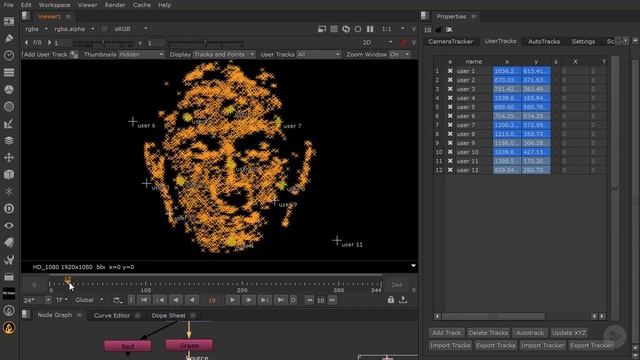Open the Global frame range dropdown

pyautogui.click(x=89, y=300)
